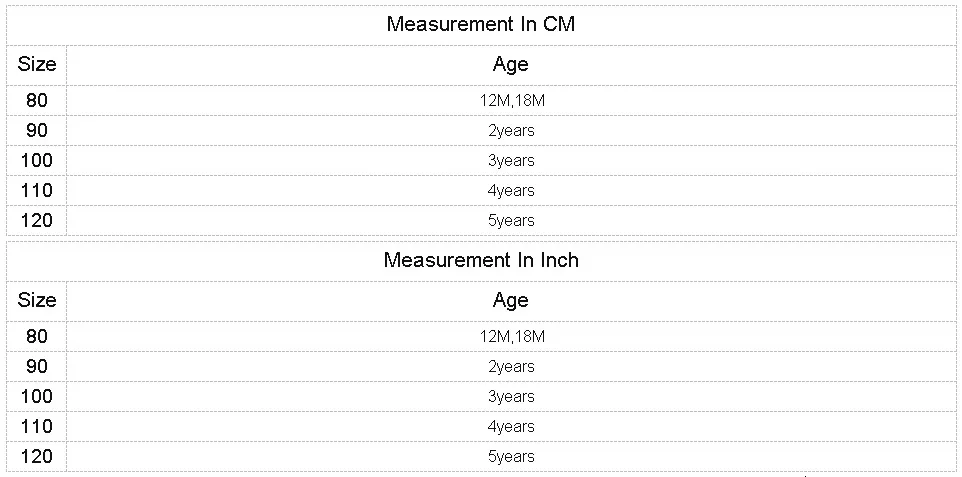
Task: Select size 120 cell in CM table
Action: click(x=37, y=220)
